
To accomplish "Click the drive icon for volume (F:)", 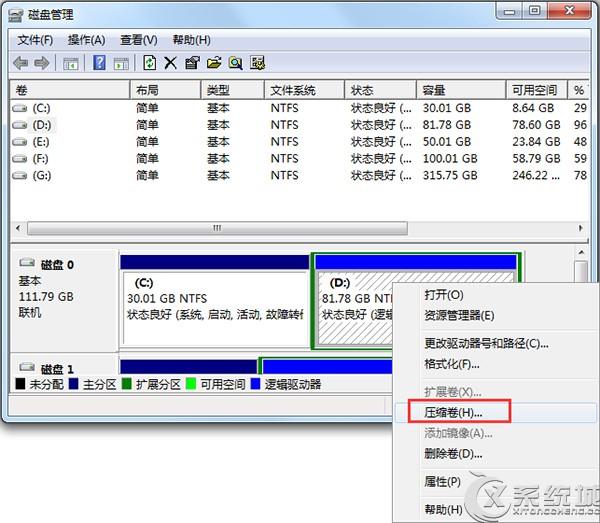I will [20, 159].
